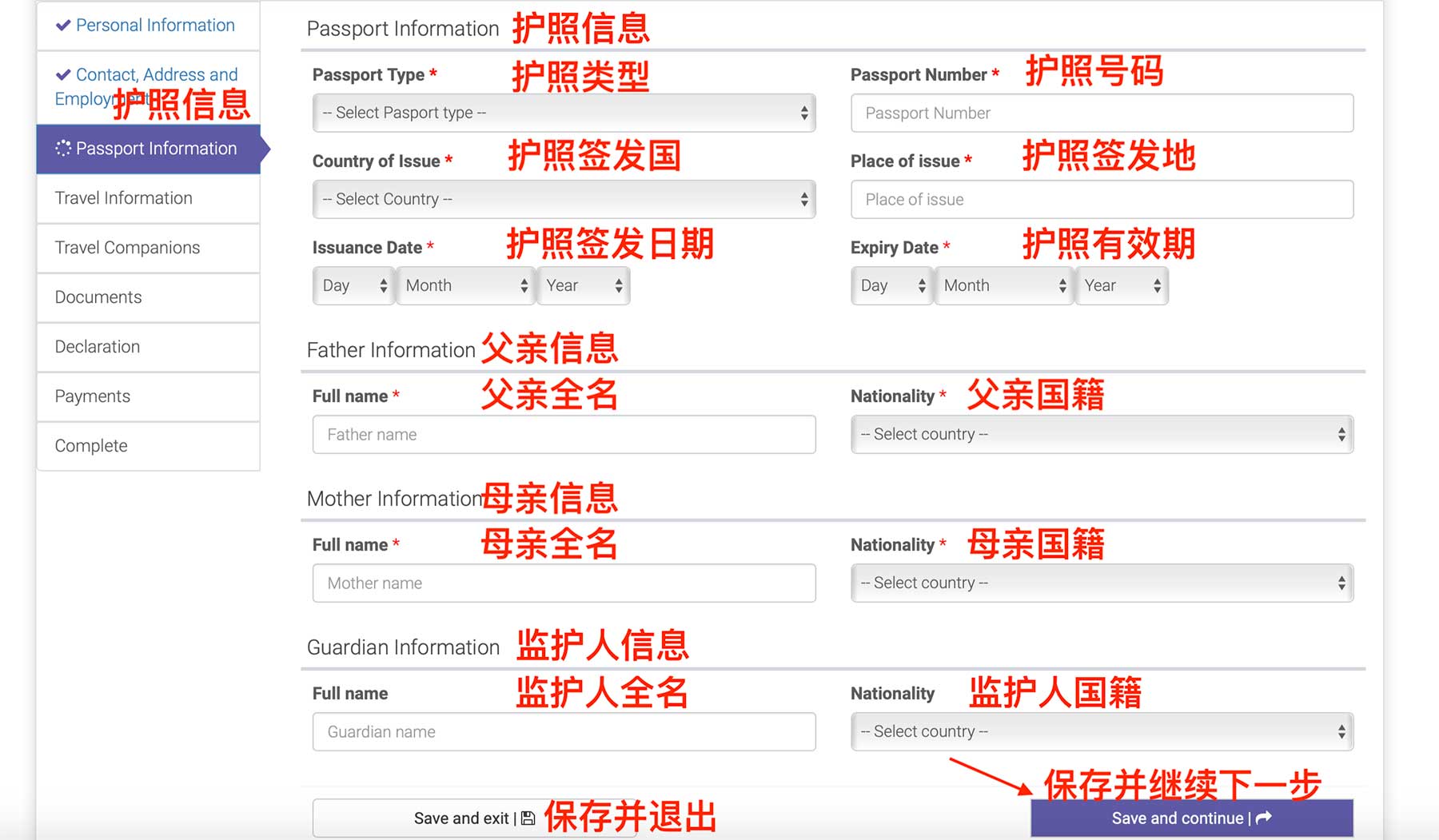Screen dimensions: 1439x840
Task: Choose the Father Nationality country dropdown
Action: (x=1102, y=435)
